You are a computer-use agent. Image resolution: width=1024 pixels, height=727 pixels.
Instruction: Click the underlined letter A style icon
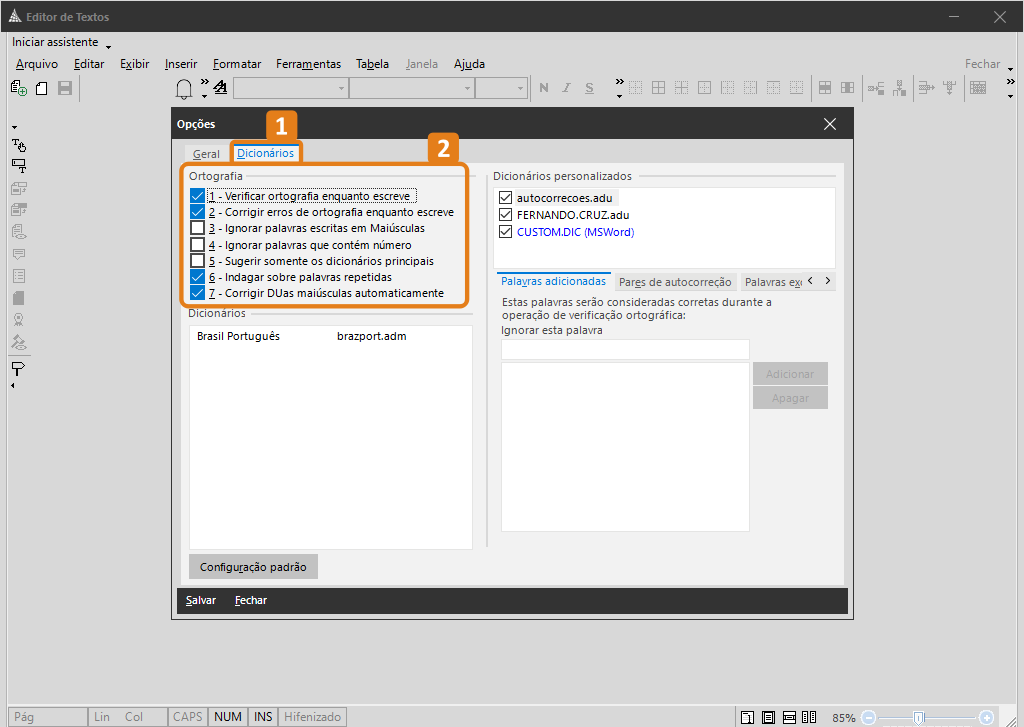click(221, 88)
